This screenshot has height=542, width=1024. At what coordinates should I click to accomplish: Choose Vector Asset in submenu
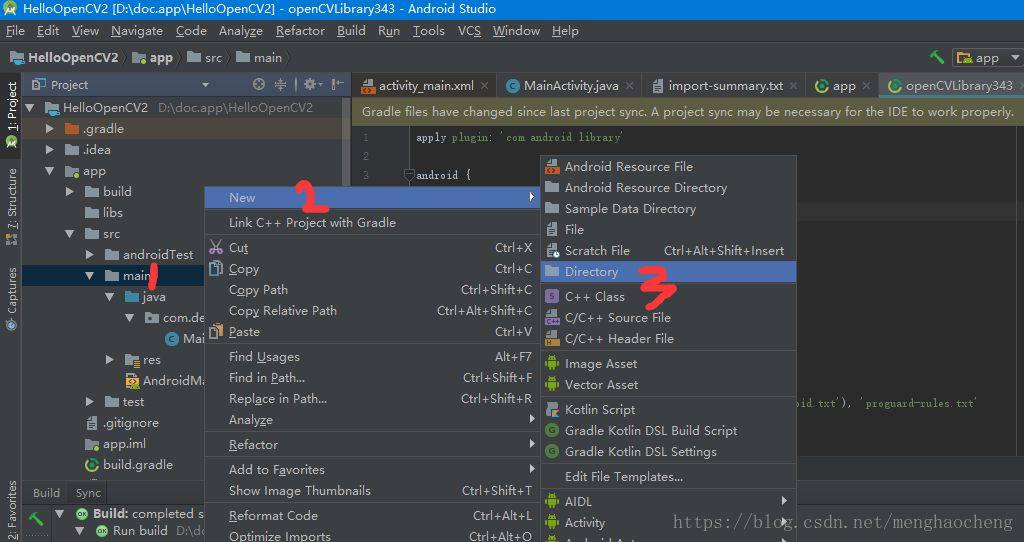pos(669,385)
